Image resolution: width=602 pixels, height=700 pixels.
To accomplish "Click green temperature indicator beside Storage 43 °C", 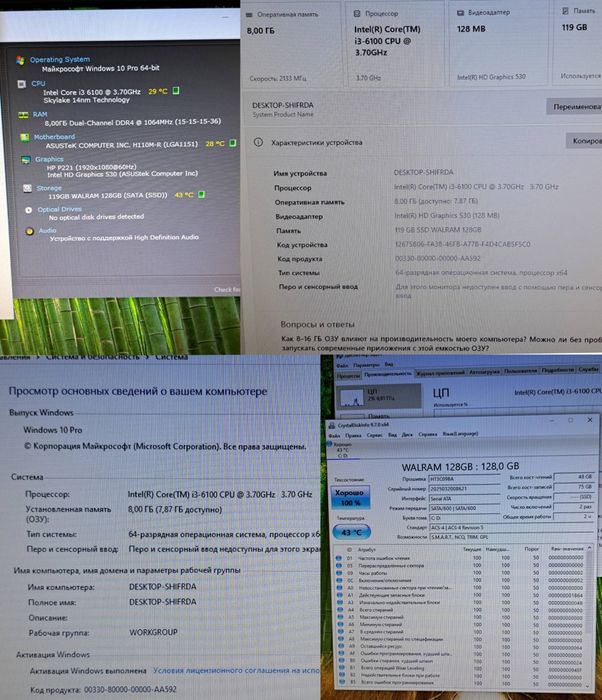I will click(201, 194).
